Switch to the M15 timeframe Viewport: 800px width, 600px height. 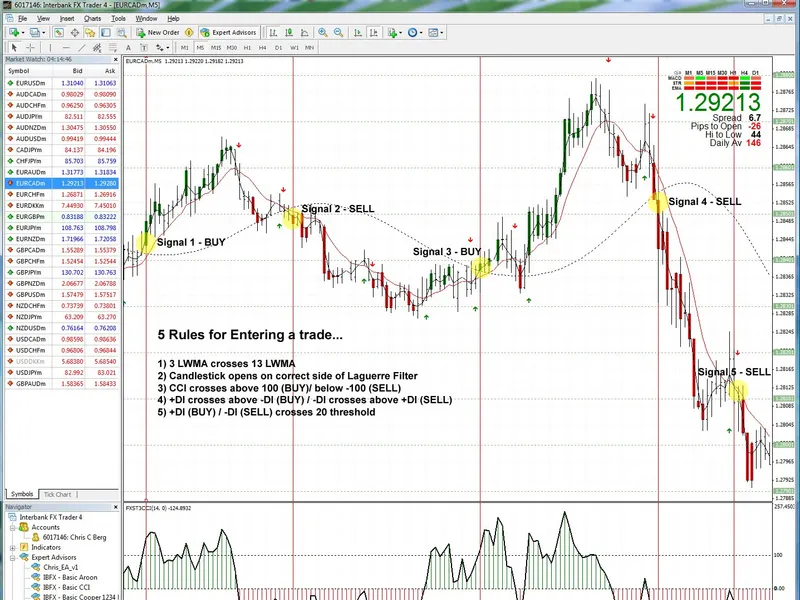(x=216, y=47)
